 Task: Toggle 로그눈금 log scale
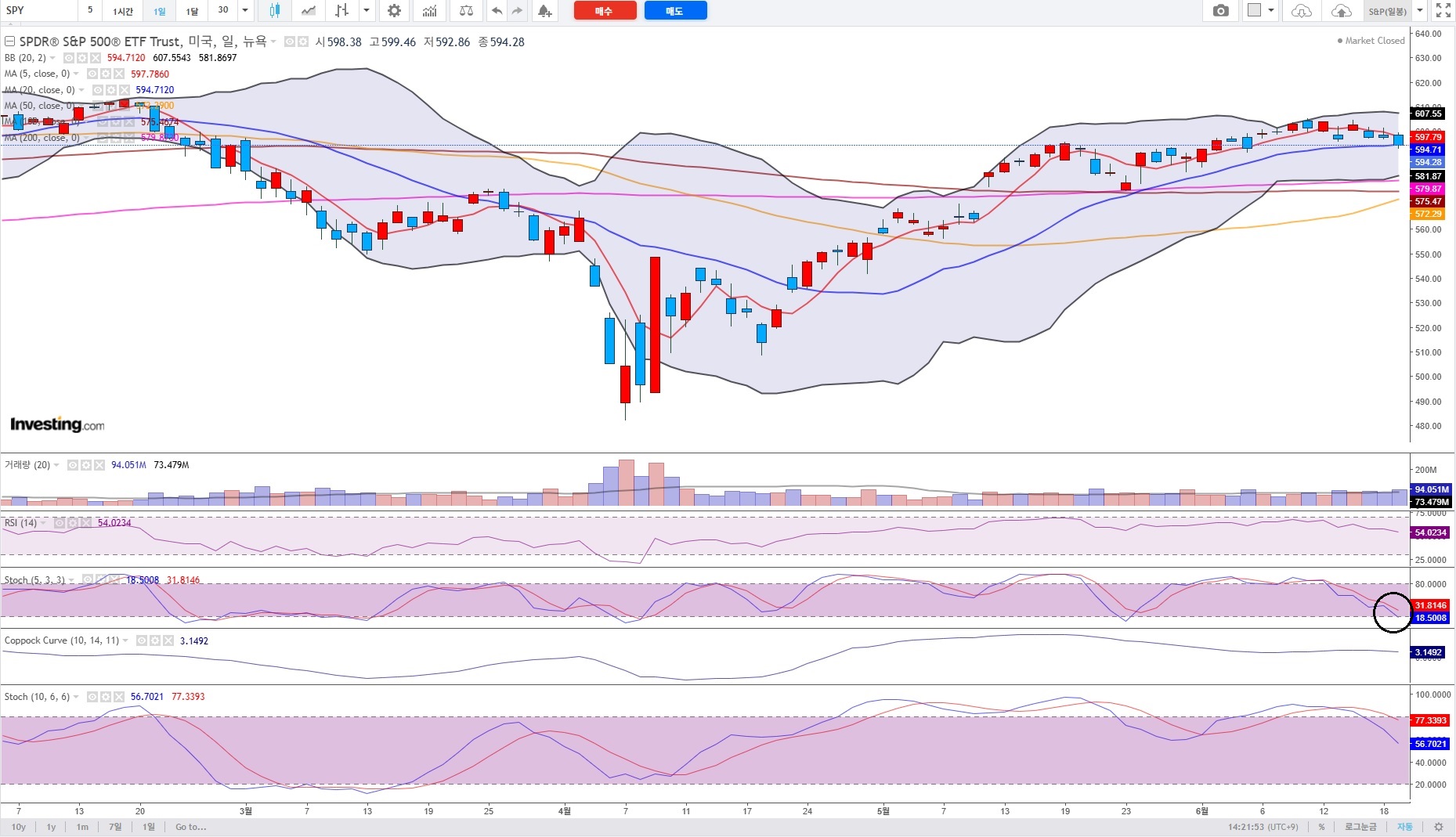(x=1360, y=827)
